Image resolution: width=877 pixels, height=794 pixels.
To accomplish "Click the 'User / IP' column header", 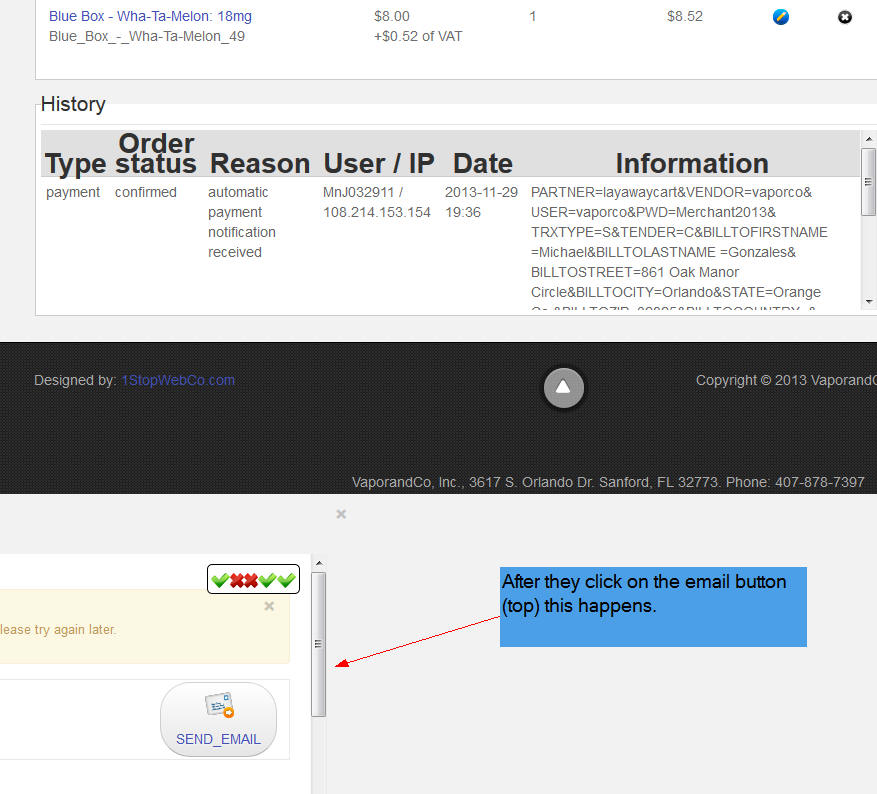I will click(379, 164).
